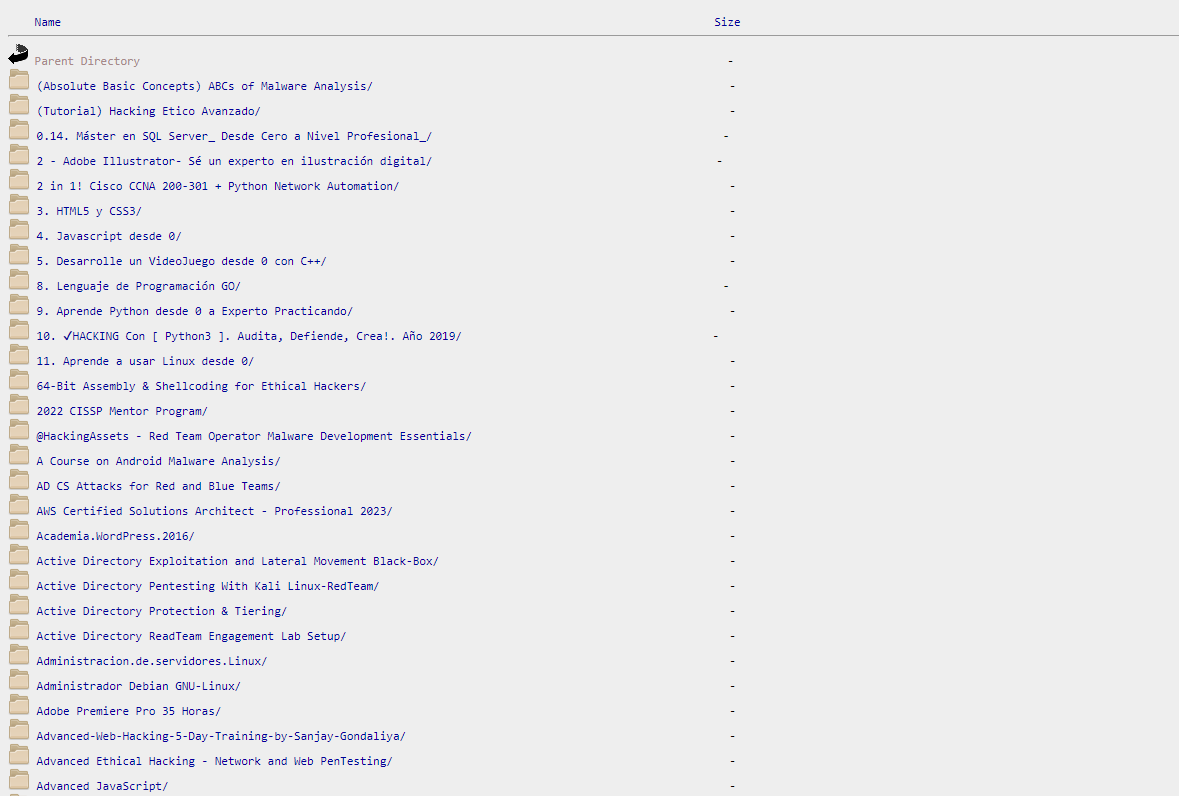Open Active Directory ReadTeam Engagement Lab Setup

click(x=191, y=636)
